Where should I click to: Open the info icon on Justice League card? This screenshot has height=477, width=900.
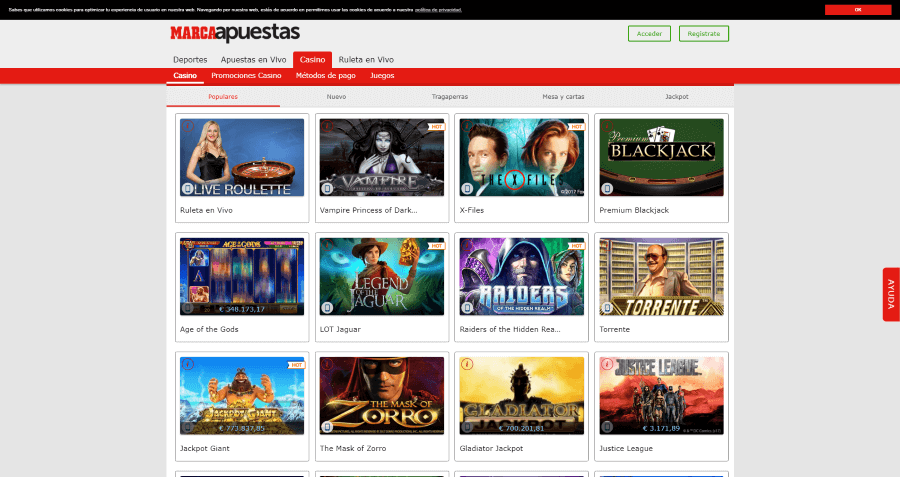[x=607, y=364]
